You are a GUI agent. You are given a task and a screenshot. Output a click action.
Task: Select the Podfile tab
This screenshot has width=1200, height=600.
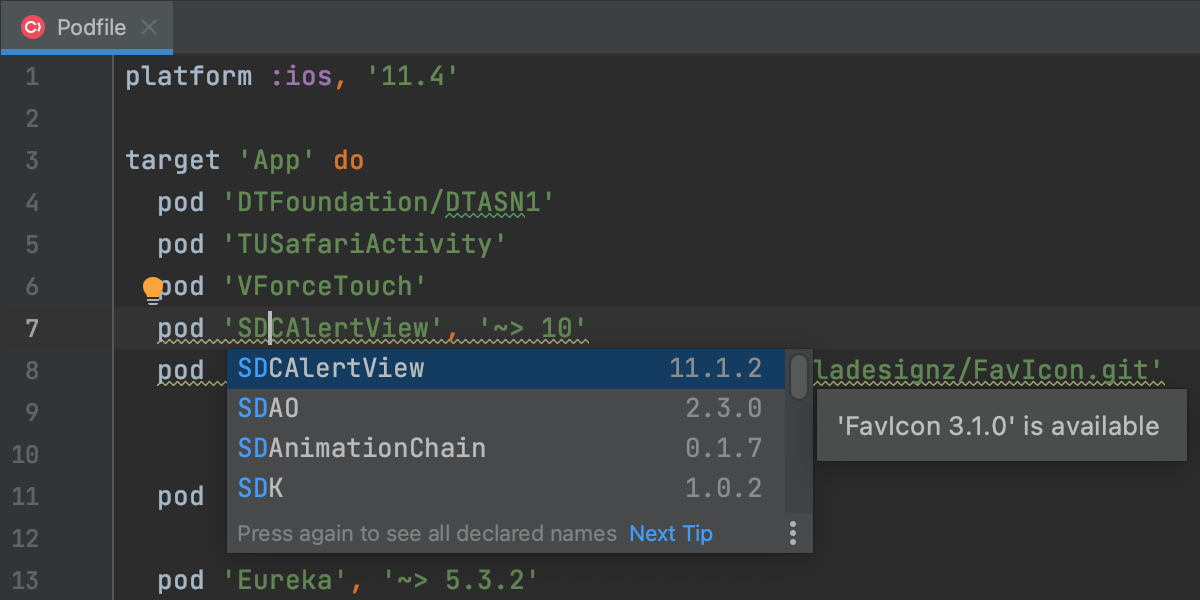(x=91, y=27)
